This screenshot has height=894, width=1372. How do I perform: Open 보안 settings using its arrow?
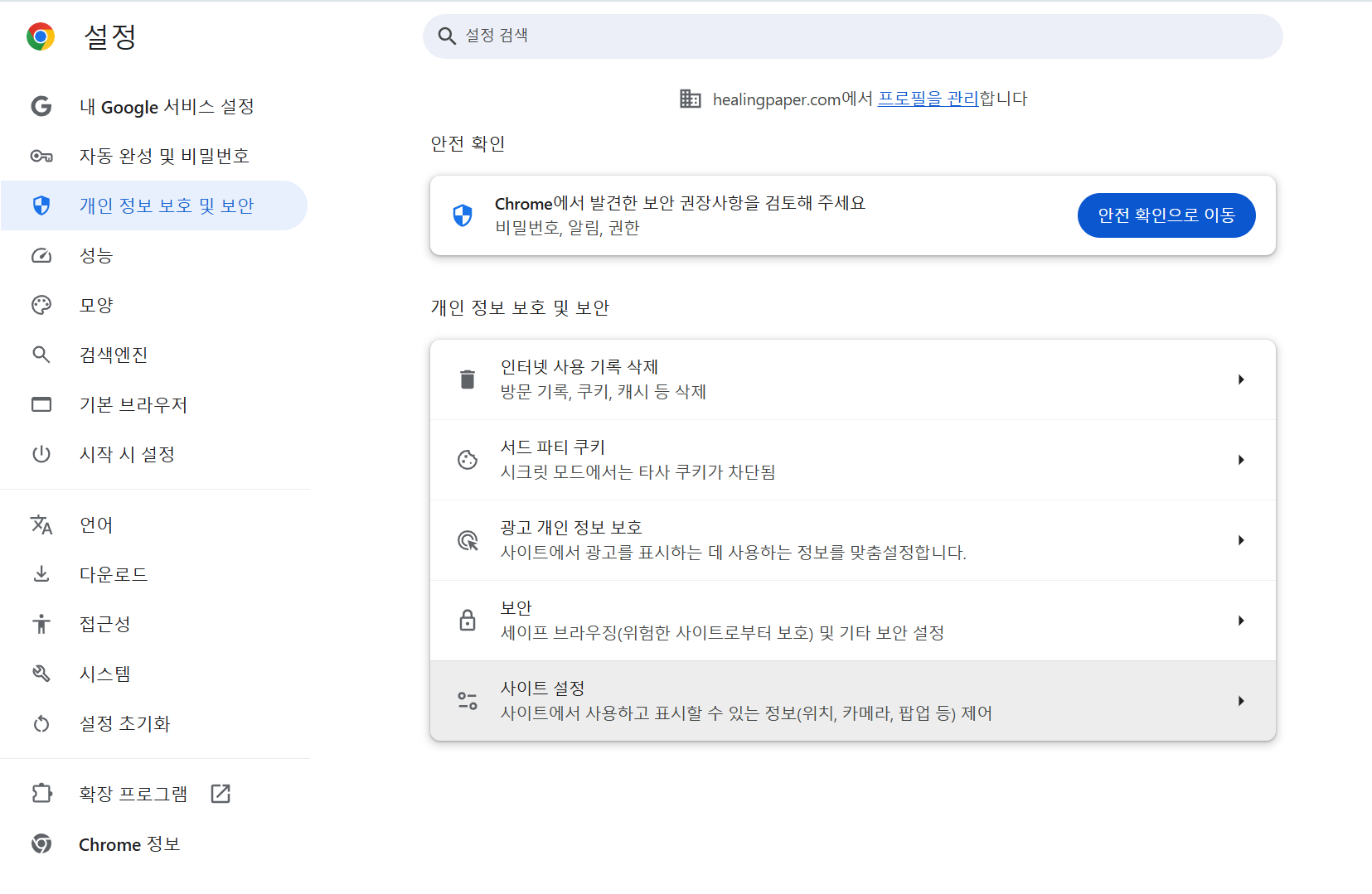(1240, 621)
